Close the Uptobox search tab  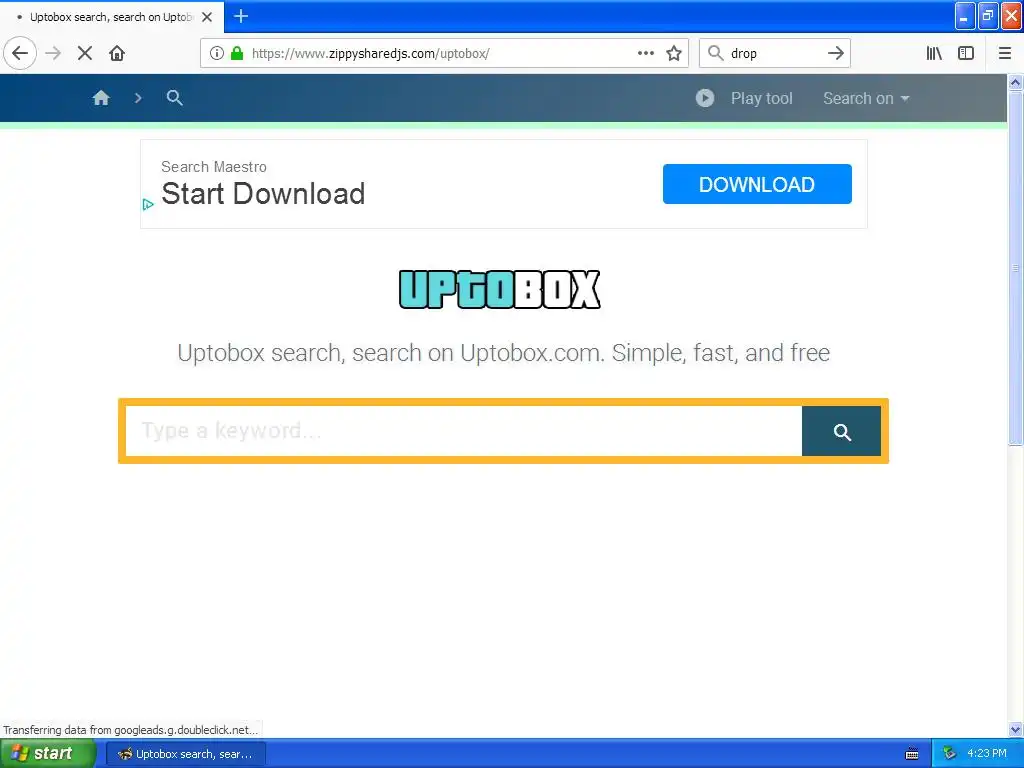[x=207, y=17]
